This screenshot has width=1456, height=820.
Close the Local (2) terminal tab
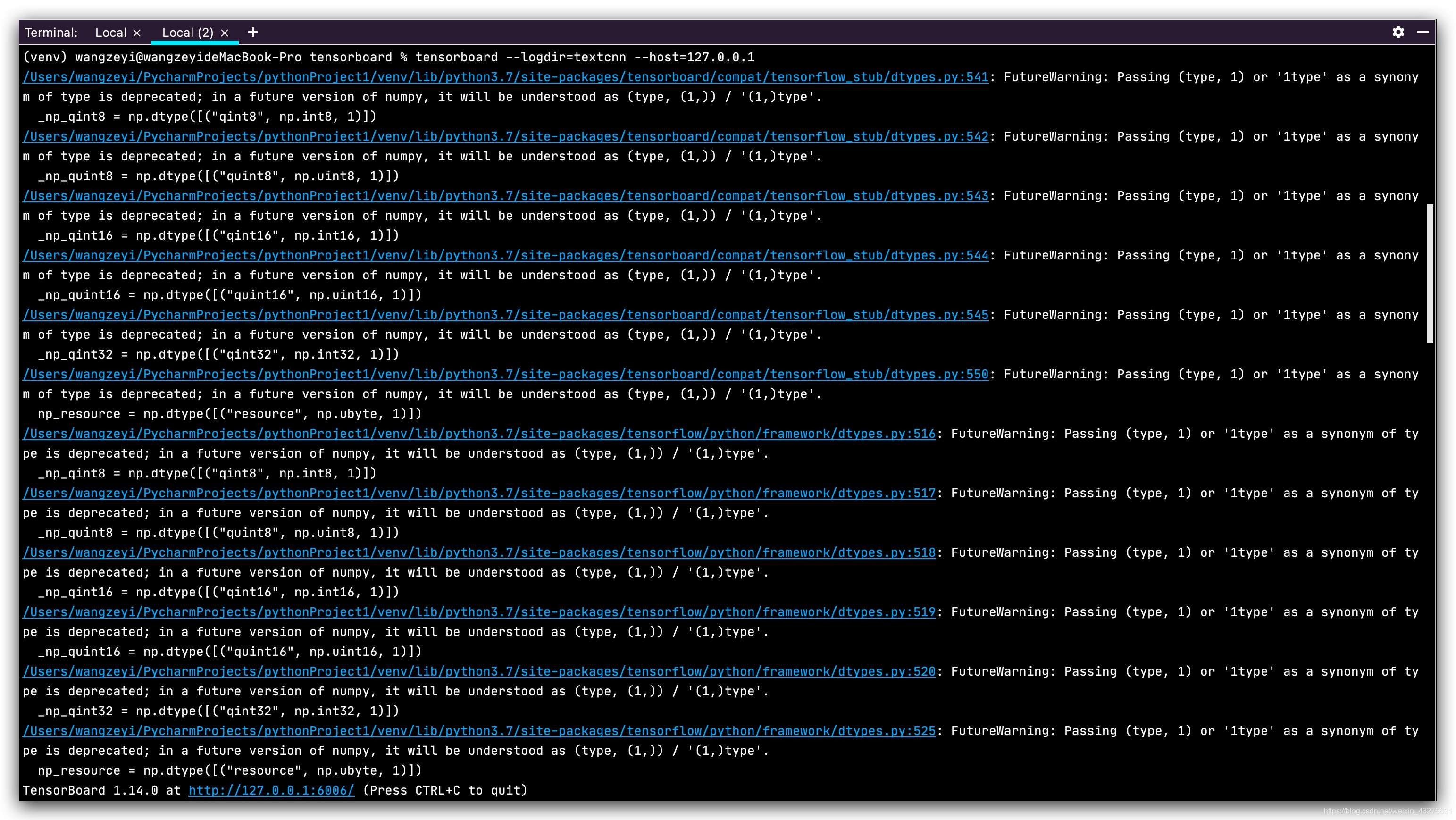pyautogui.click(x=225, y=33)
